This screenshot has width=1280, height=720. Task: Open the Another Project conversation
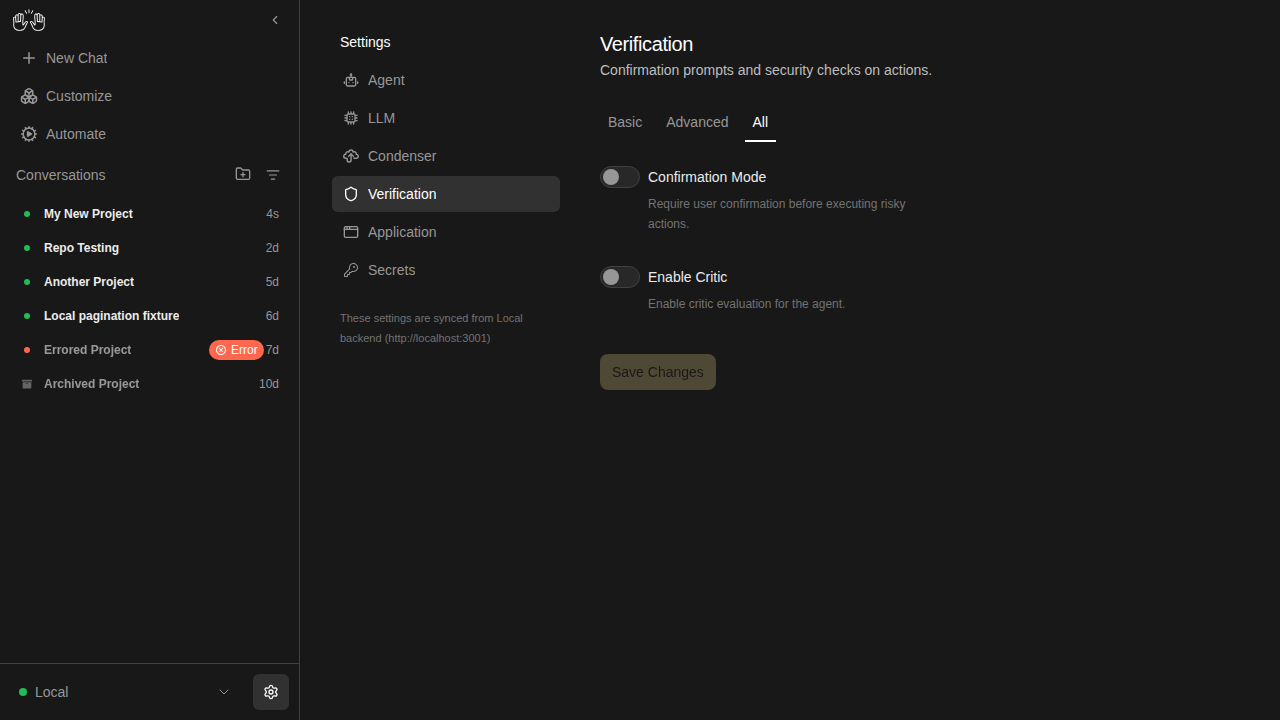coord(150,282)
